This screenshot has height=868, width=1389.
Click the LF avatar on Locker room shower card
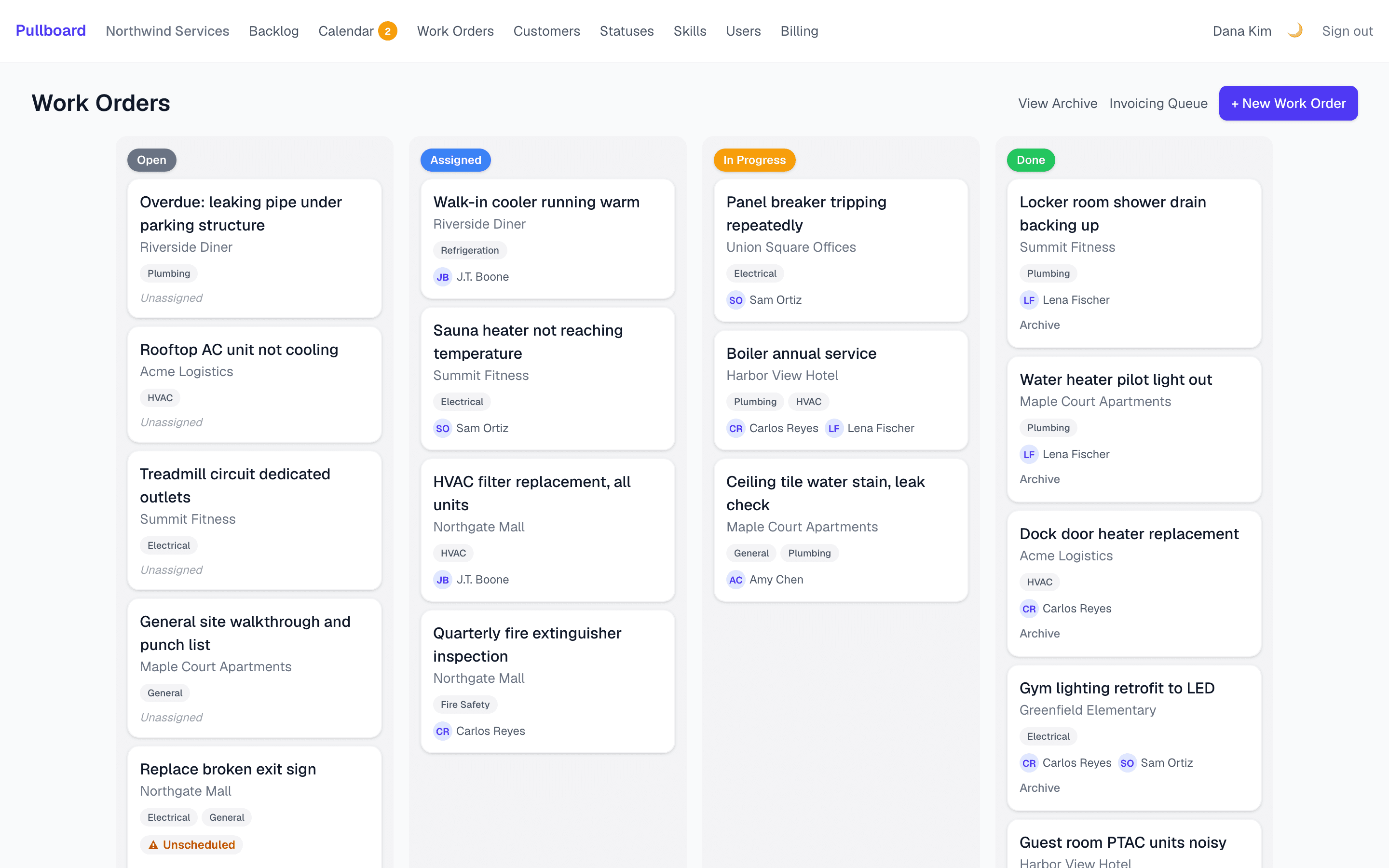(1029, 299)
